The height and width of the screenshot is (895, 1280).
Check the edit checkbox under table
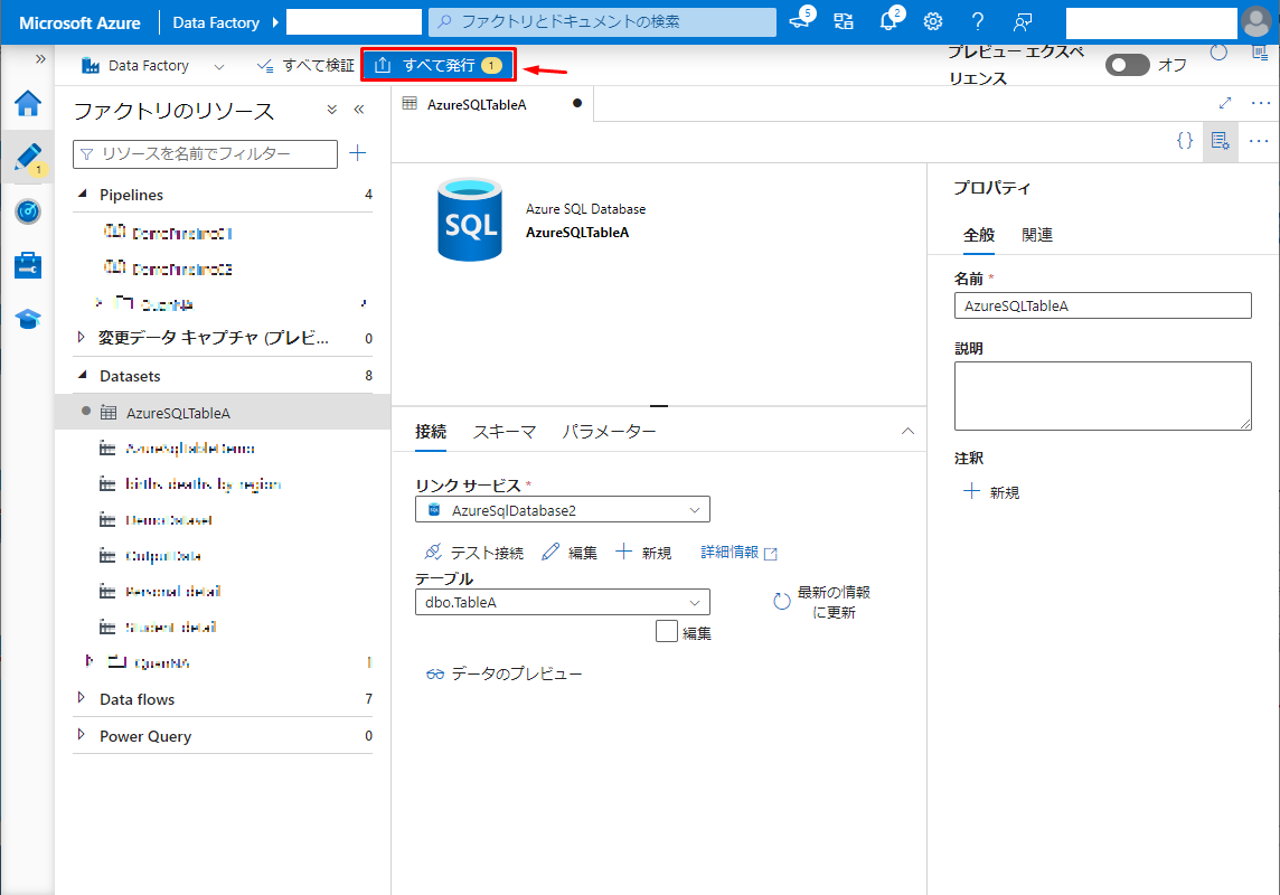tap(667, 631)
